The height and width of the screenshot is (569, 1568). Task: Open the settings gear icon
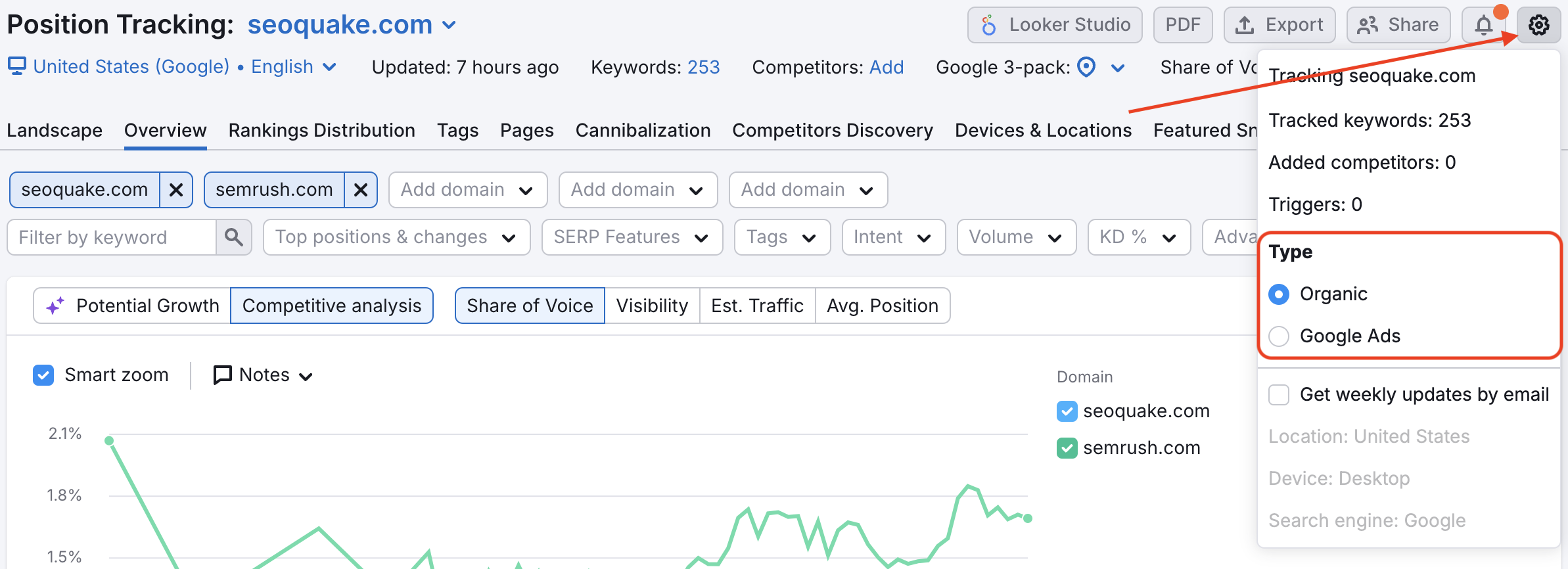coord(1538,25)
